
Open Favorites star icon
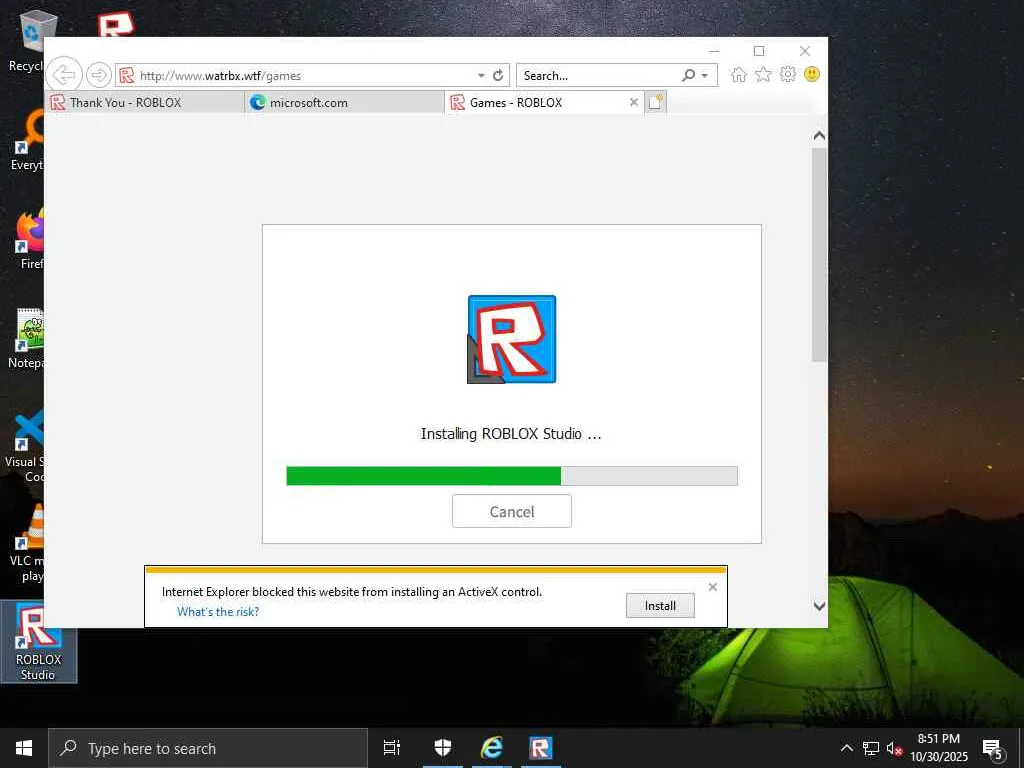click(x=763, y=74)
